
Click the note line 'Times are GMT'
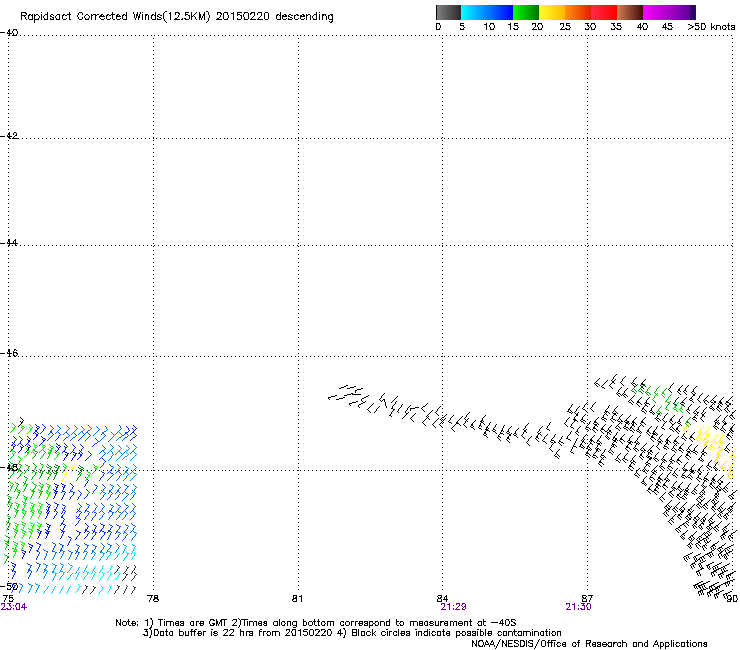pos(193,623)
